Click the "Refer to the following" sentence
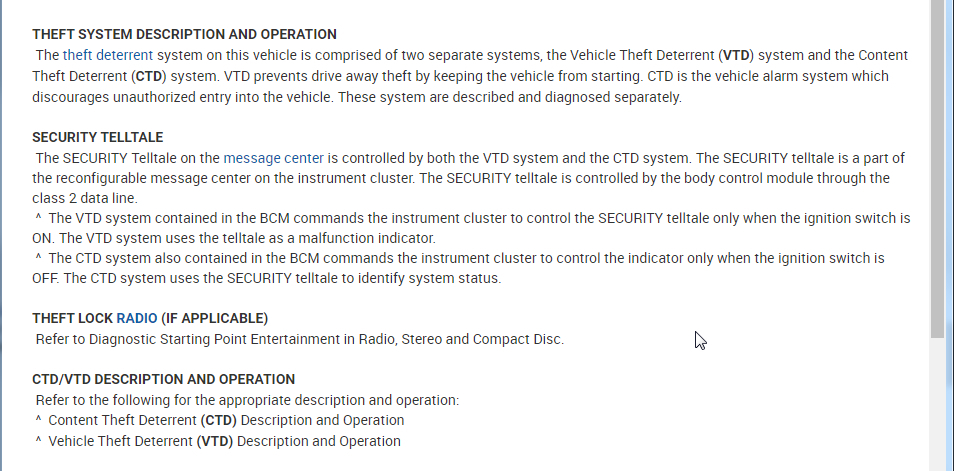 coord(247,400)
